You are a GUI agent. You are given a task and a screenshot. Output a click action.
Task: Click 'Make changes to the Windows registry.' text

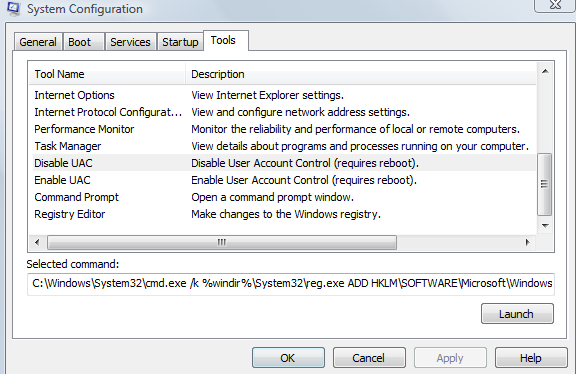click(x=286, y=214)
